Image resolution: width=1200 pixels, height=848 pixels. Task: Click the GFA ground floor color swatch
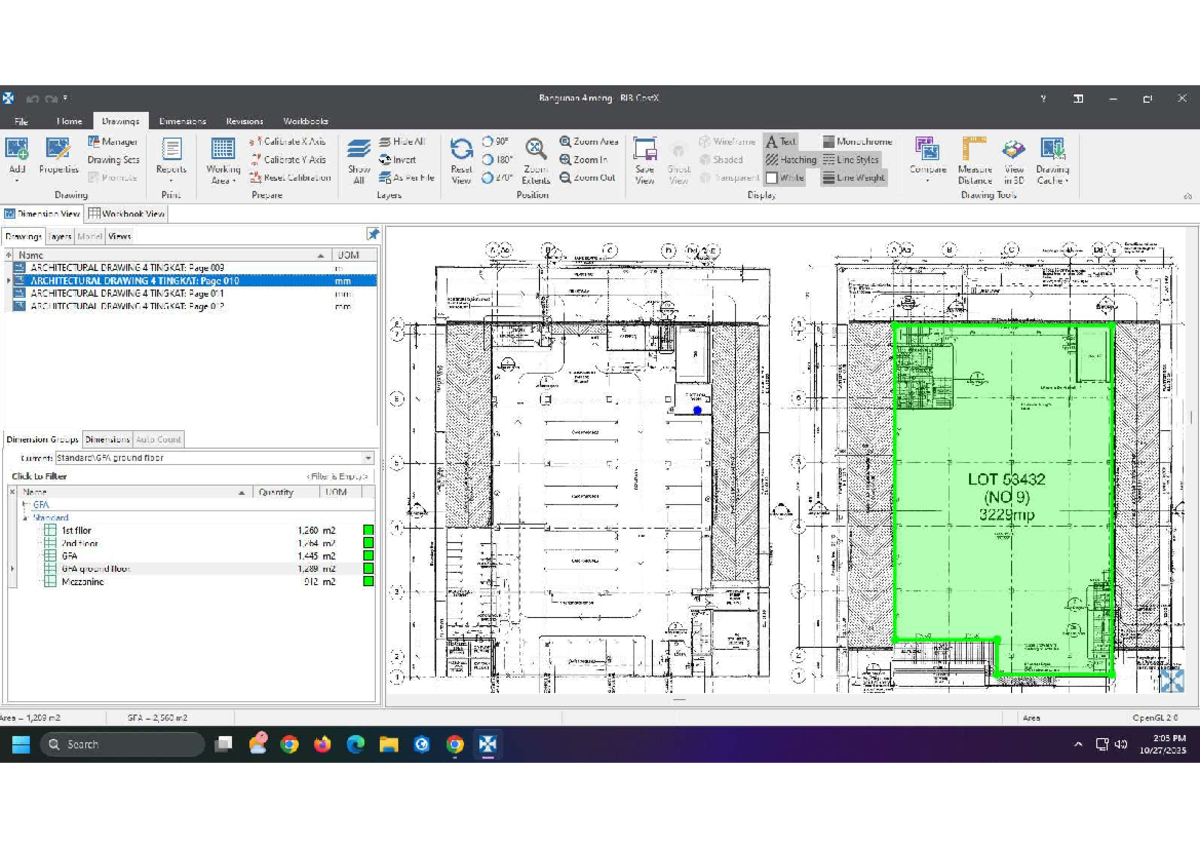(x=368, y=568)
